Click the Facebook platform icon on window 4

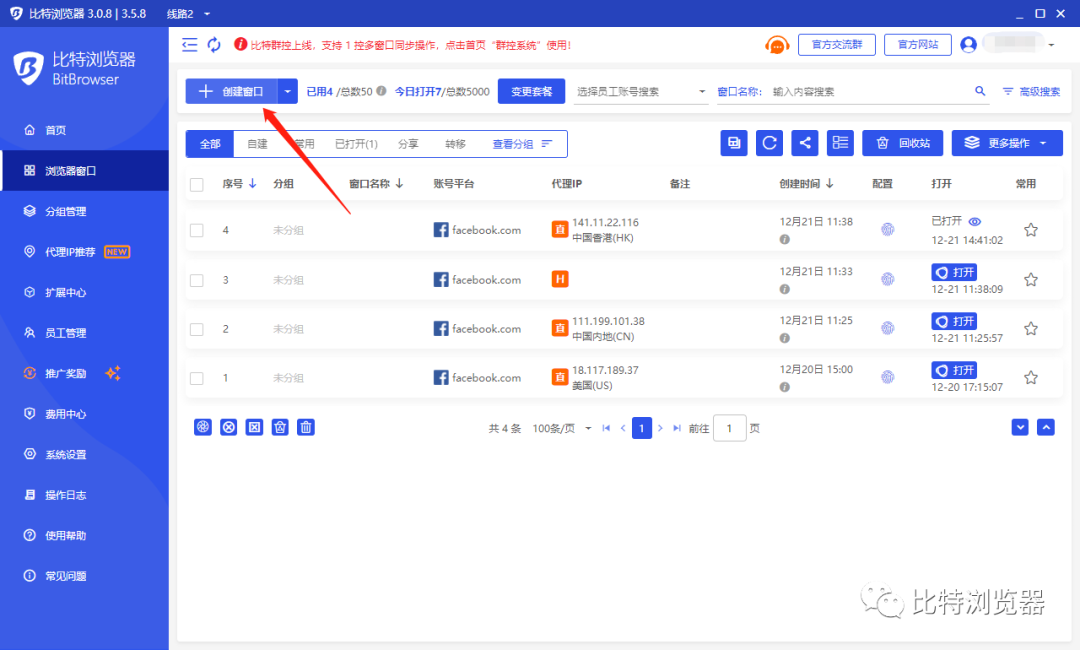[441, 229]
